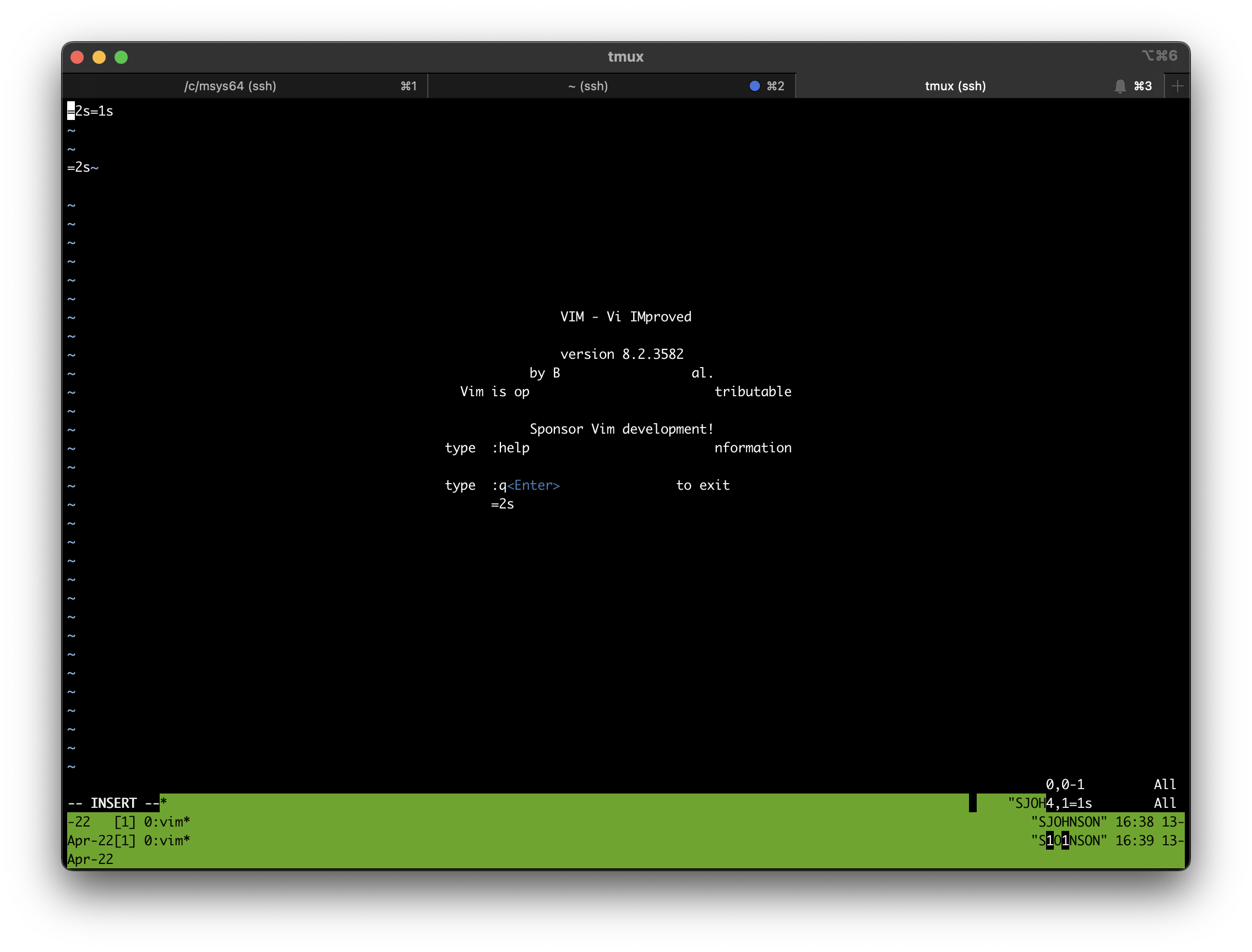Click the "to exit" text
The width and height of the screenshot is (1252, 952).
coord(703,485)
